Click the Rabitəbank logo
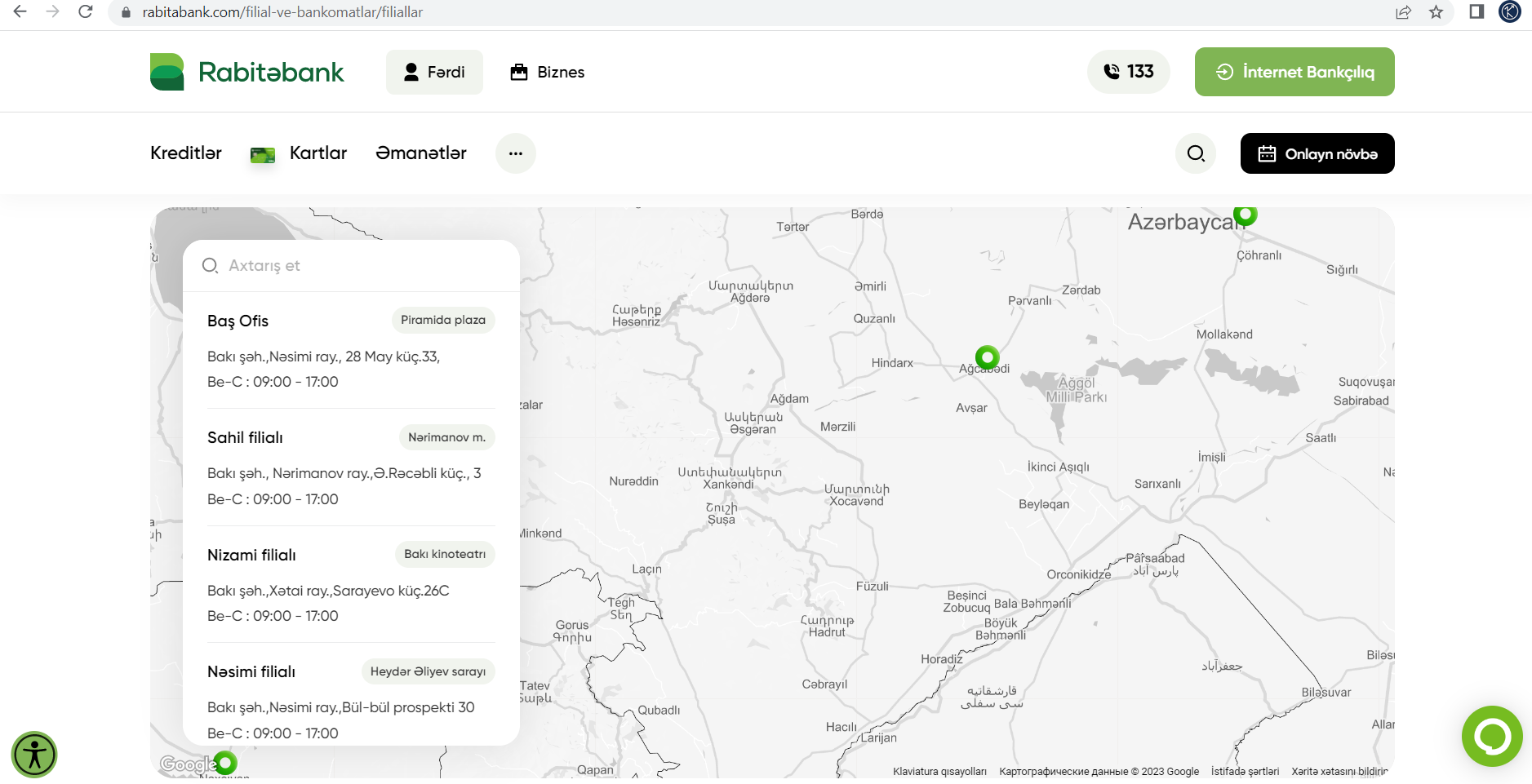Image resolution: width=1532 pixels, height=784 pixels. [x=247, y=72]
